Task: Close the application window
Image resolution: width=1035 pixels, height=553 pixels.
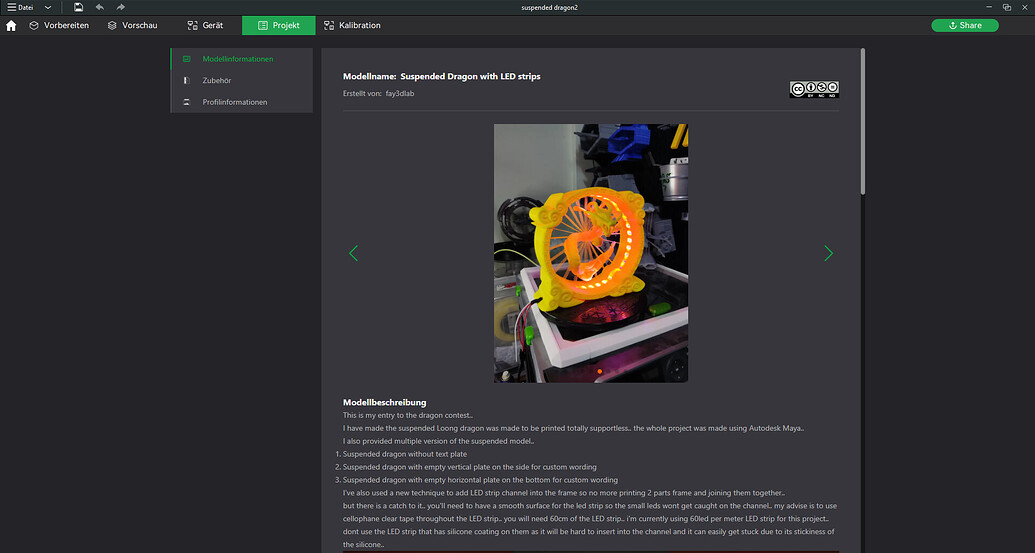Action: [1025, 7]
